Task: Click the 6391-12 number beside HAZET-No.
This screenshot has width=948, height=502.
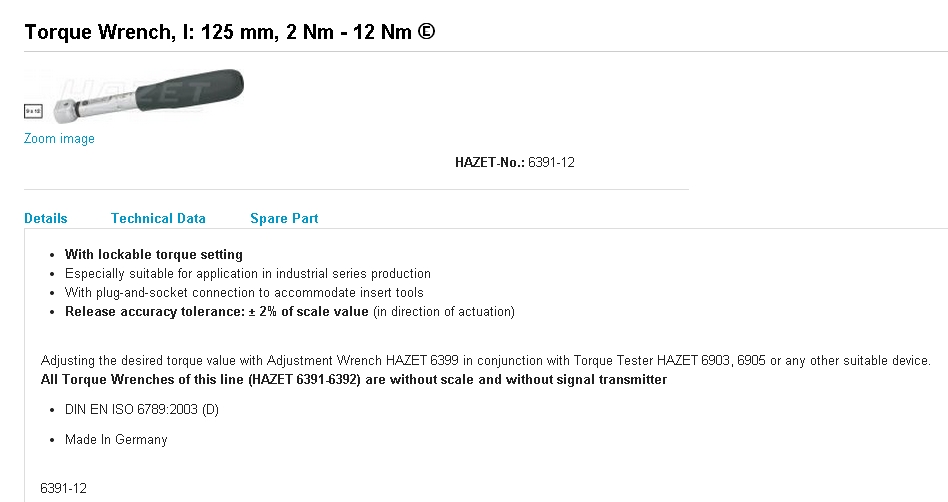Action: (x=551, y=162)
